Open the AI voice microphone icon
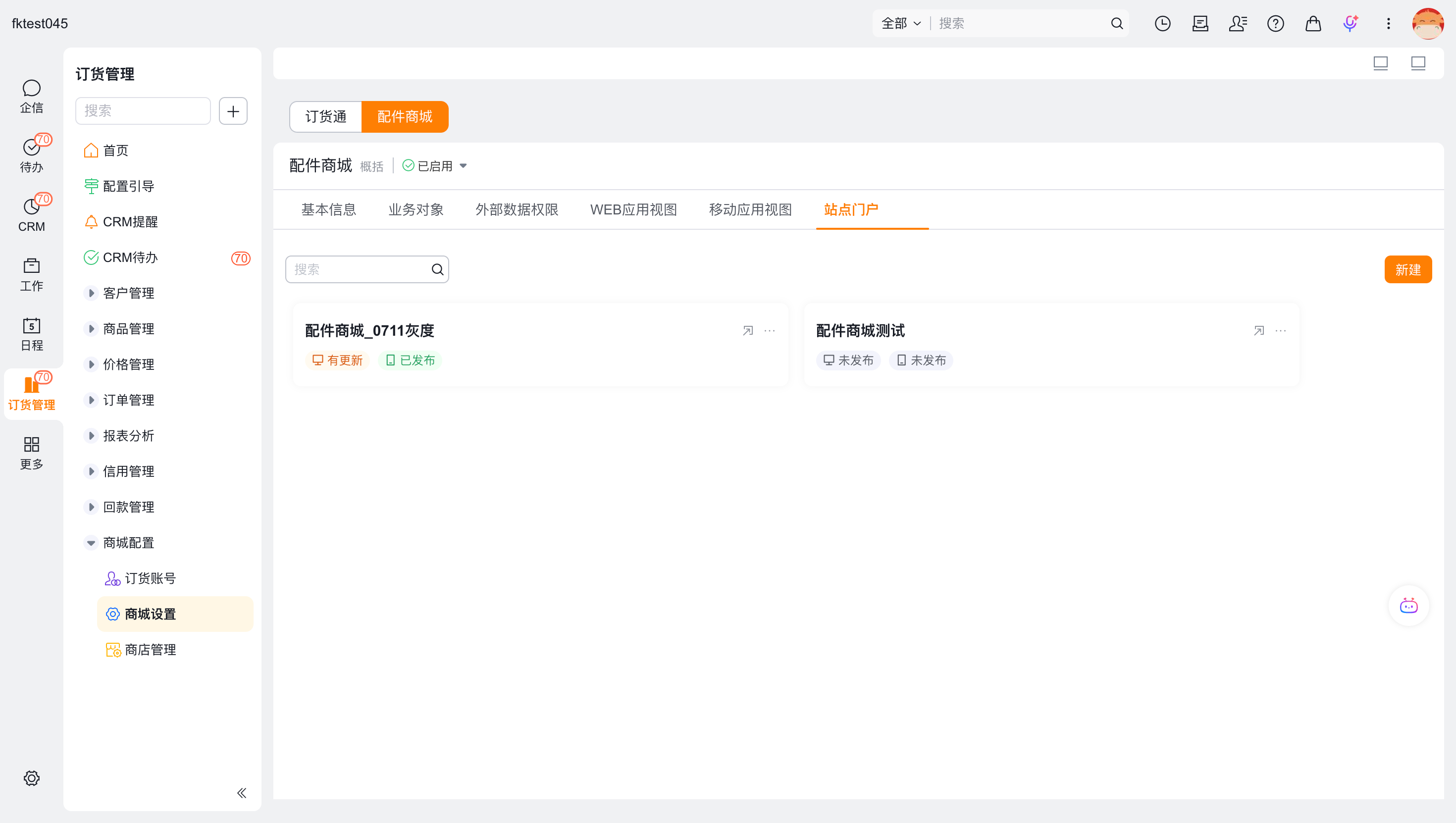Screen dimensions: 1456x823 [x=1351, y=23]
